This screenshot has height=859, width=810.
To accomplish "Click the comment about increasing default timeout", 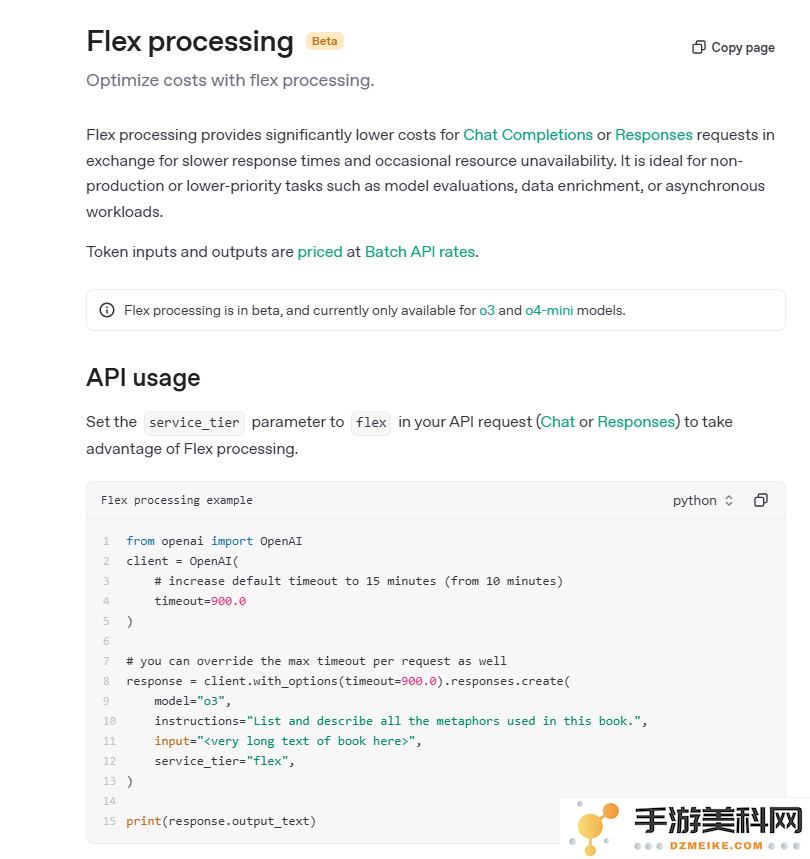I will click(x=359, y=581).
